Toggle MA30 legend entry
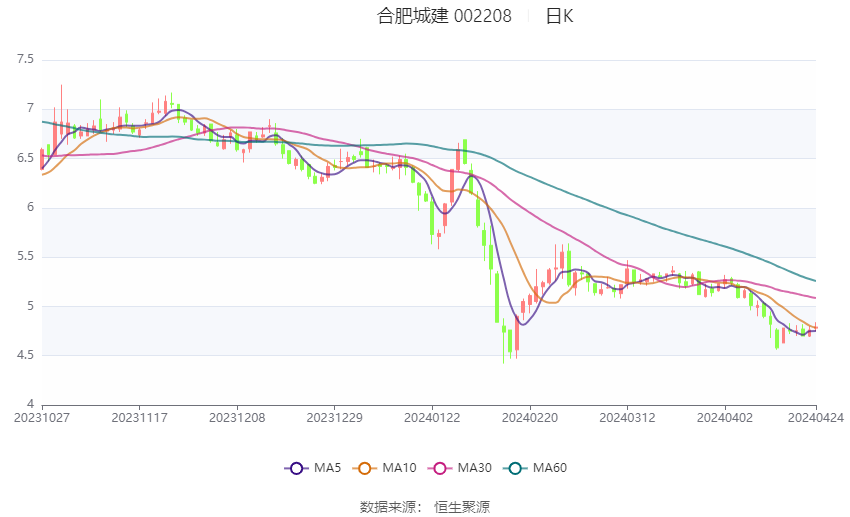This screenshot has width=850, height=517. [x=461, y=468]
